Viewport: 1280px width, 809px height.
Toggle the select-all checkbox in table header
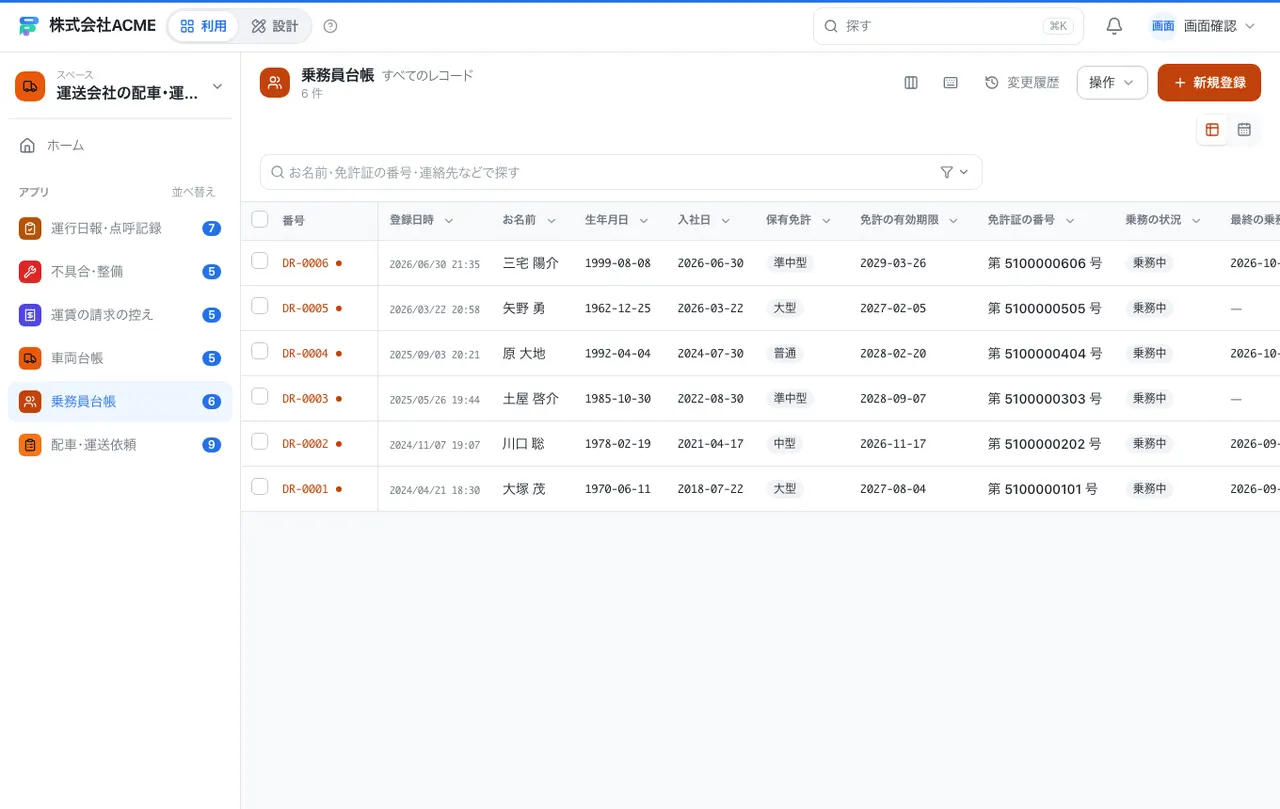pyautogui.click(x=260, y=219)
